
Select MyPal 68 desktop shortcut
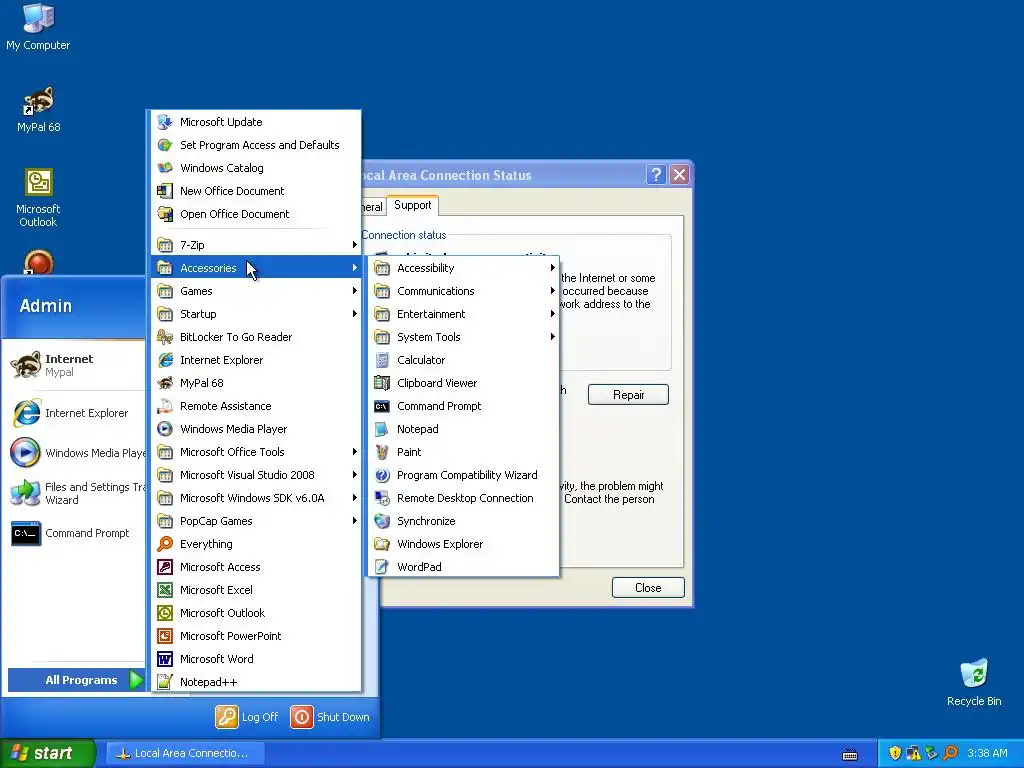[38, 109]
